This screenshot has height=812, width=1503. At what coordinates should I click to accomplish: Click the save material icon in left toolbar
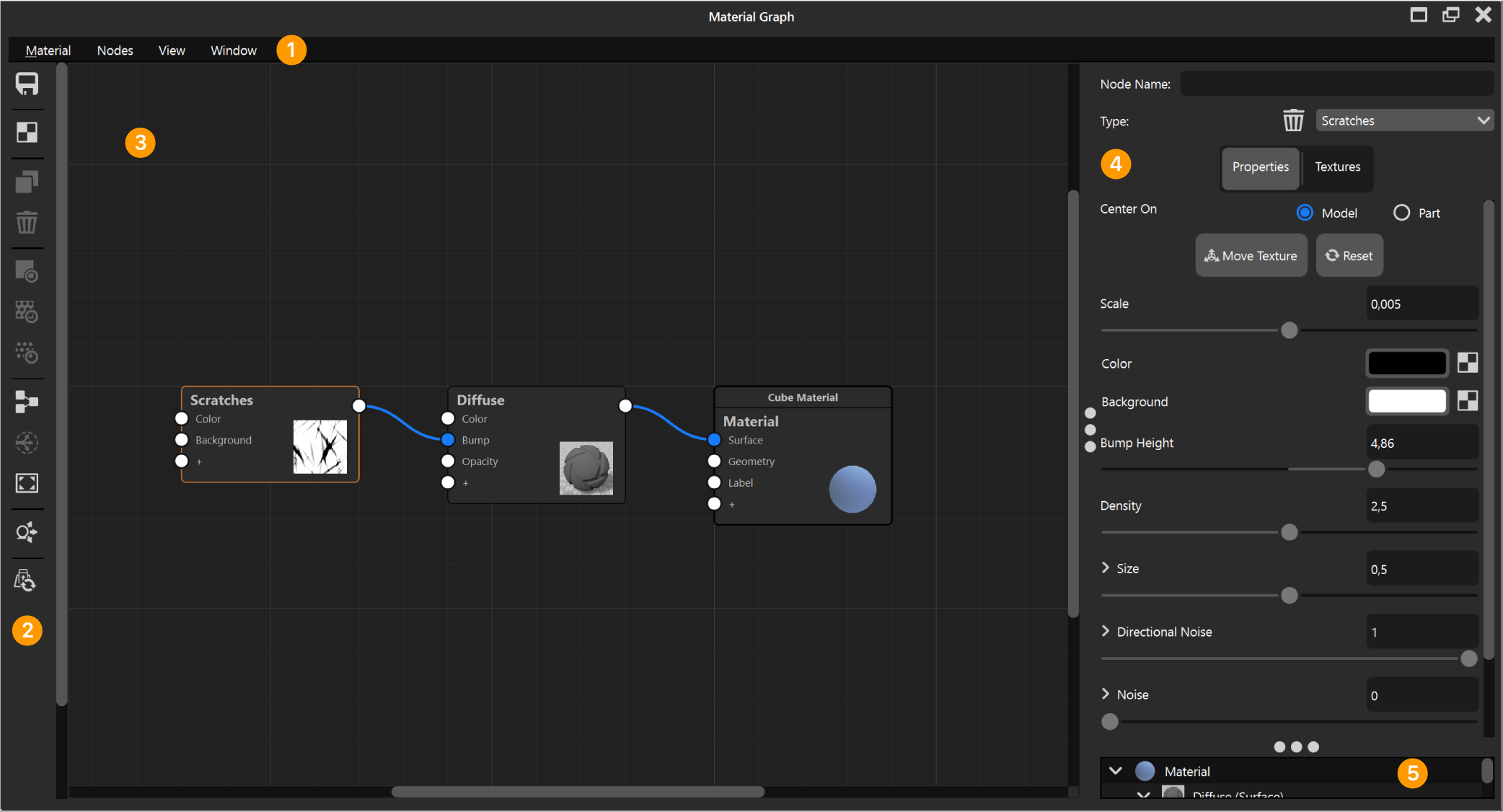point(27,84)
